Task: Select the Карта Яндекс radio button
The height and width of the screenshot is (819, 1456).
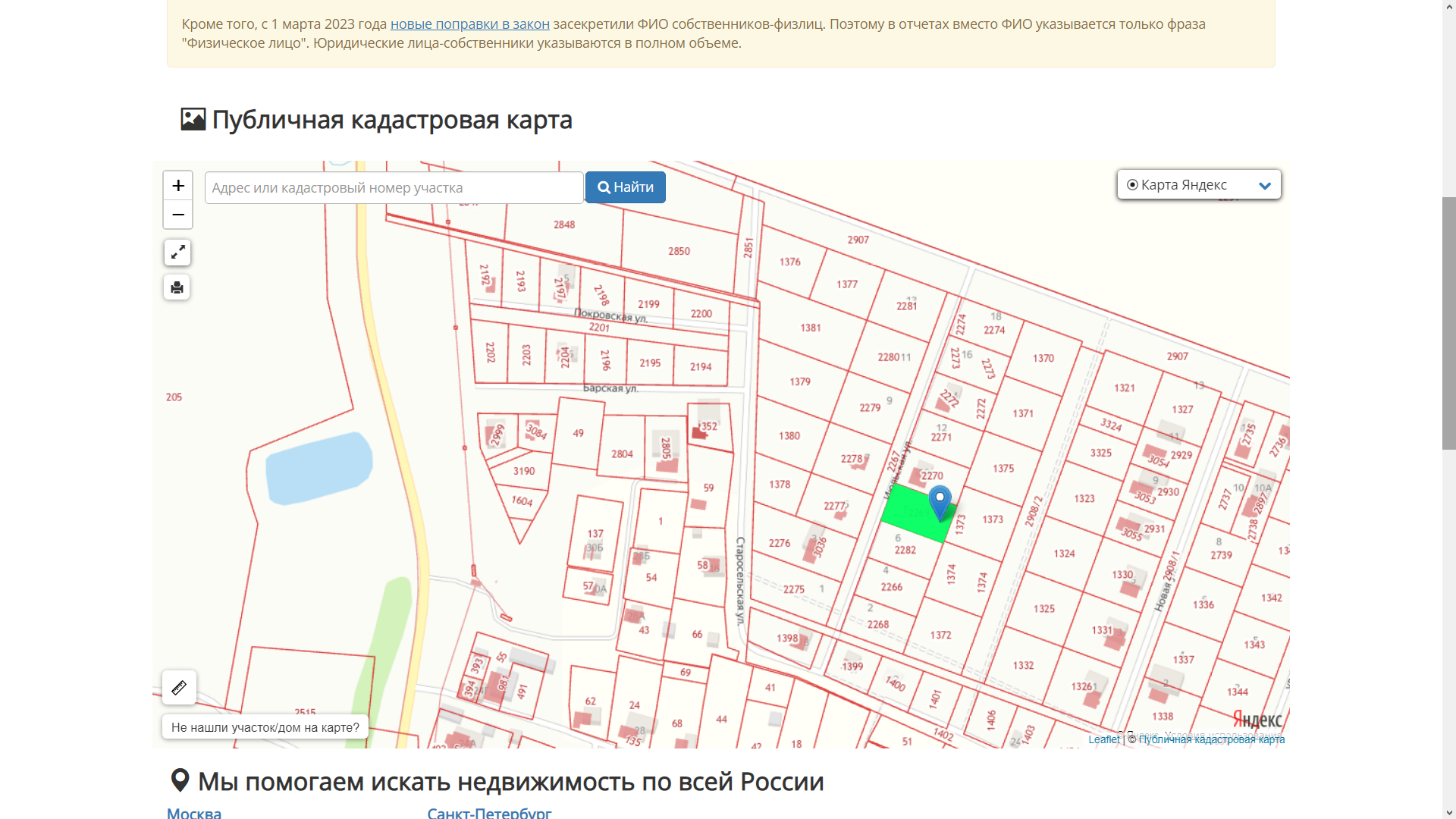Action: click(1132, 185)
